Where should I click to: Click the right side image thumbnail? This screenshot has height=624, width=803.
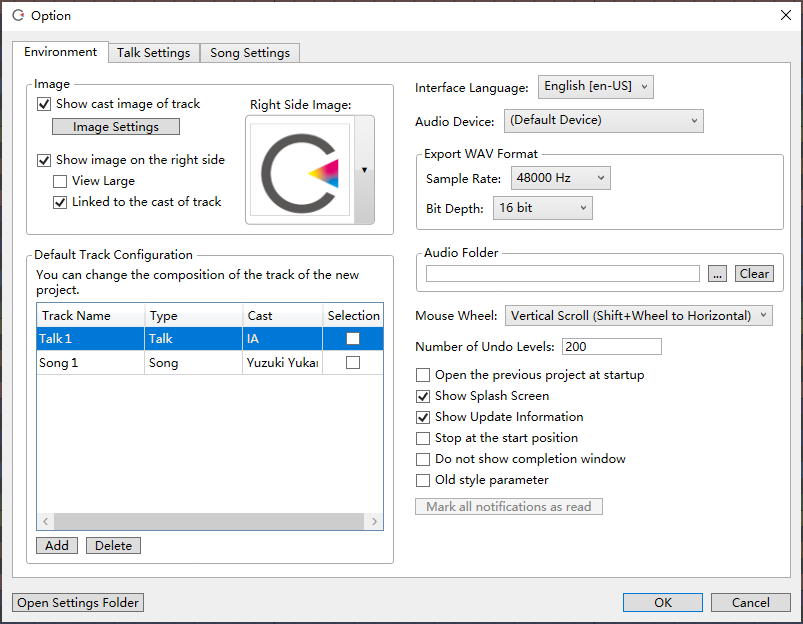pos(300,170)
